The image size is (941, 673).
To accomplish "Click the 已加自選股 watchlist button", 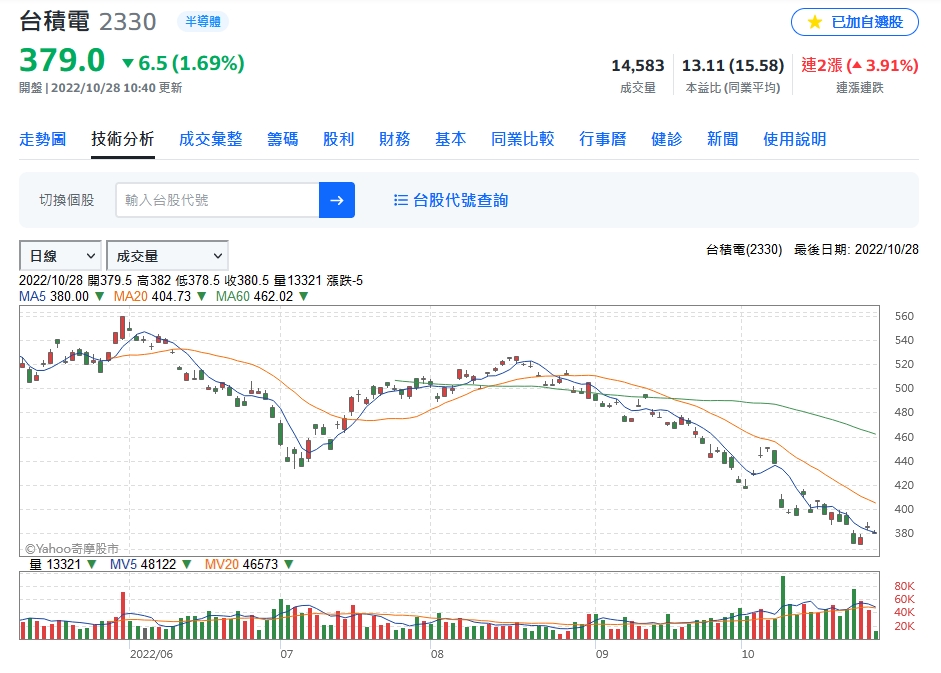I will (x=855, y=22).
